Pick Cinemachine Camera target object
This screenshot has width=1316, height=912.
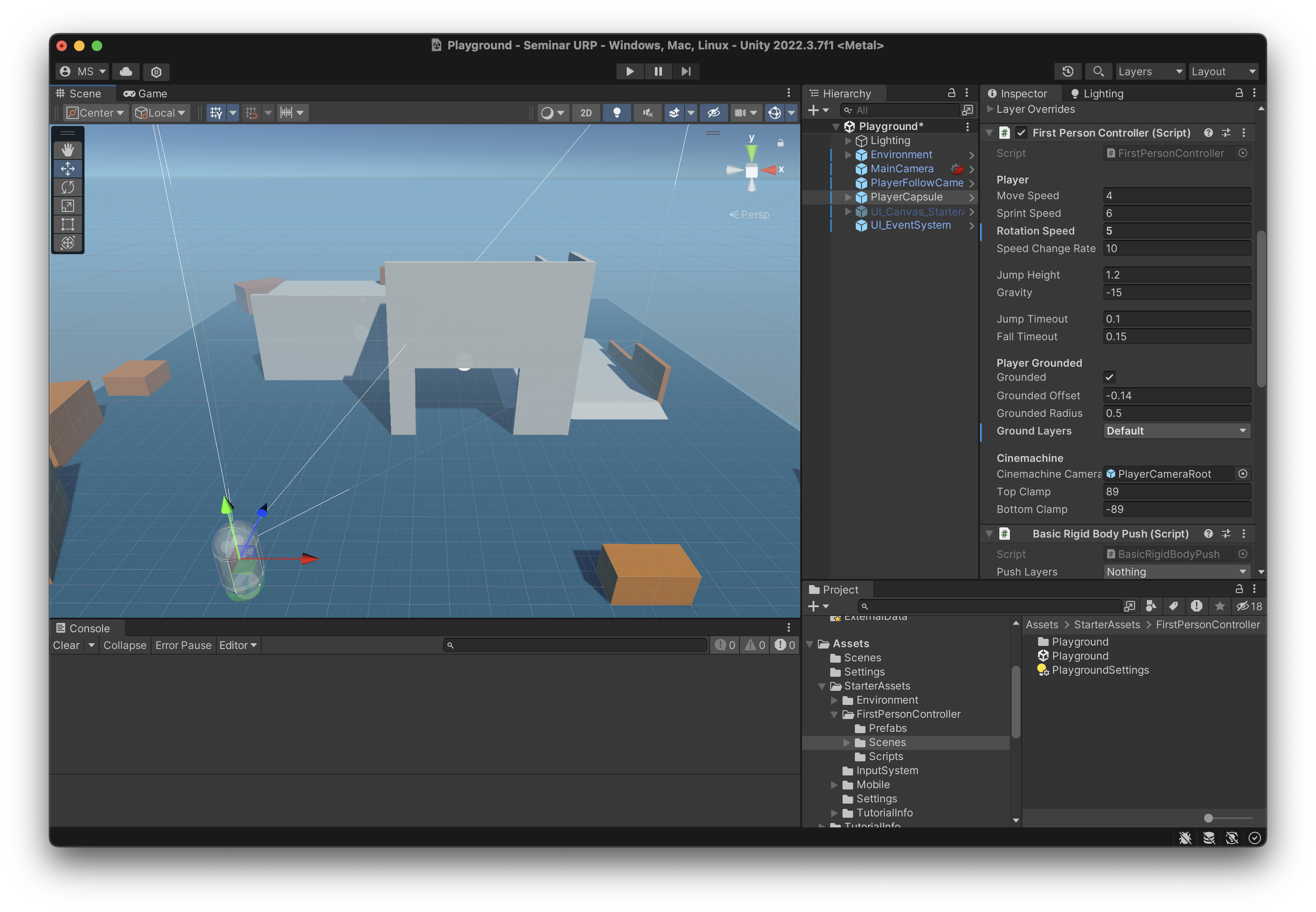(x=1243, y=474)
